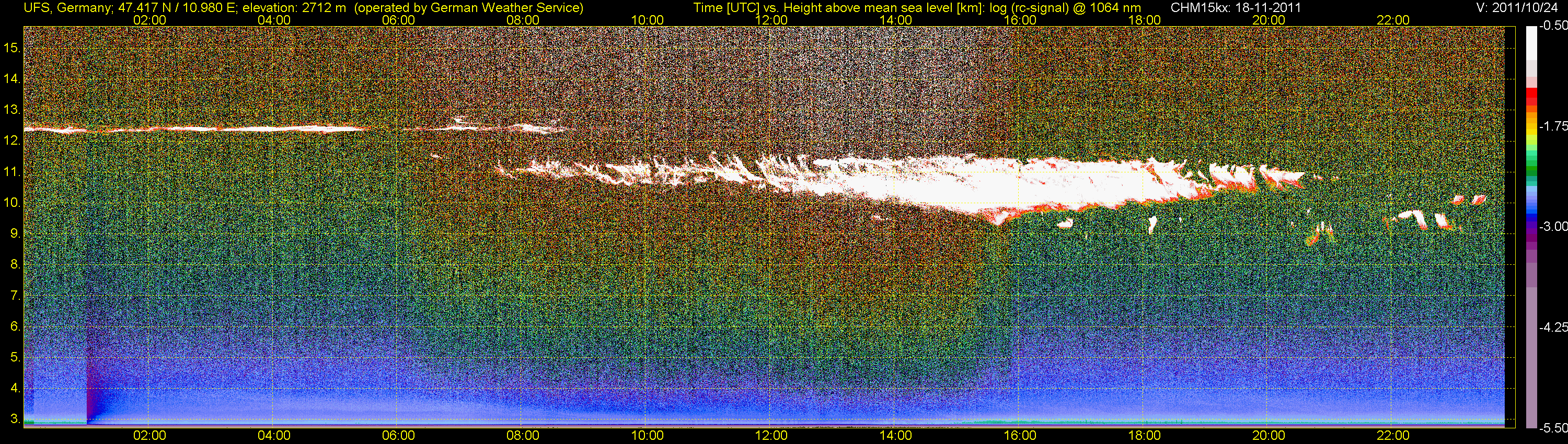Click the "4." height axis label
The height and width of the screenshot is (444, 1568).
point(16,389)
